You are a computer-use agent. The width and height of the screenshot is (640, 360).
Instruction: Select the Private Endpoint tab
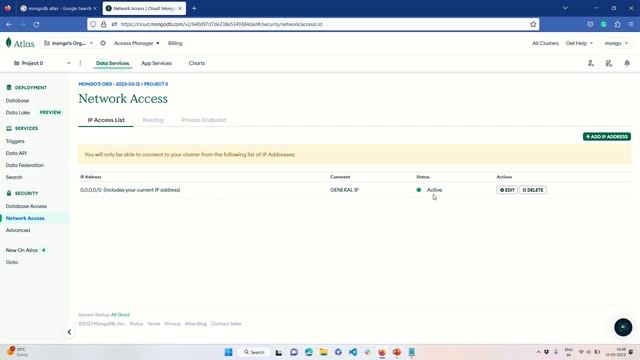point(204,120)
